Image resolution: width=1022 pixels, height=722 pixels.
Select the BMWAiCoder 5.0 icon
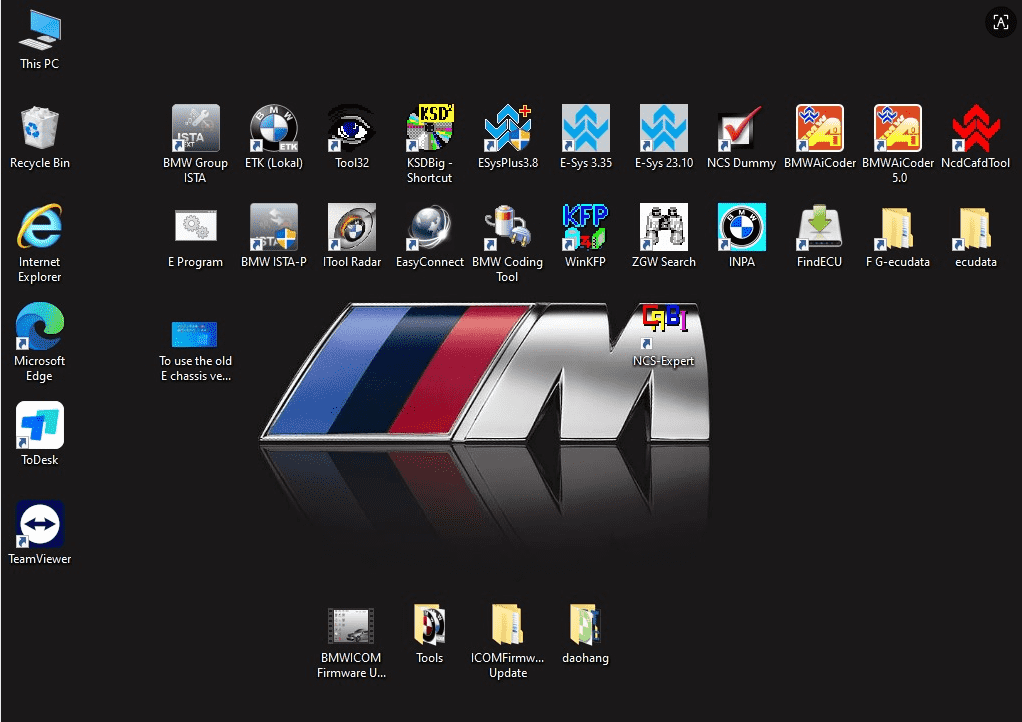pos(898,129)
